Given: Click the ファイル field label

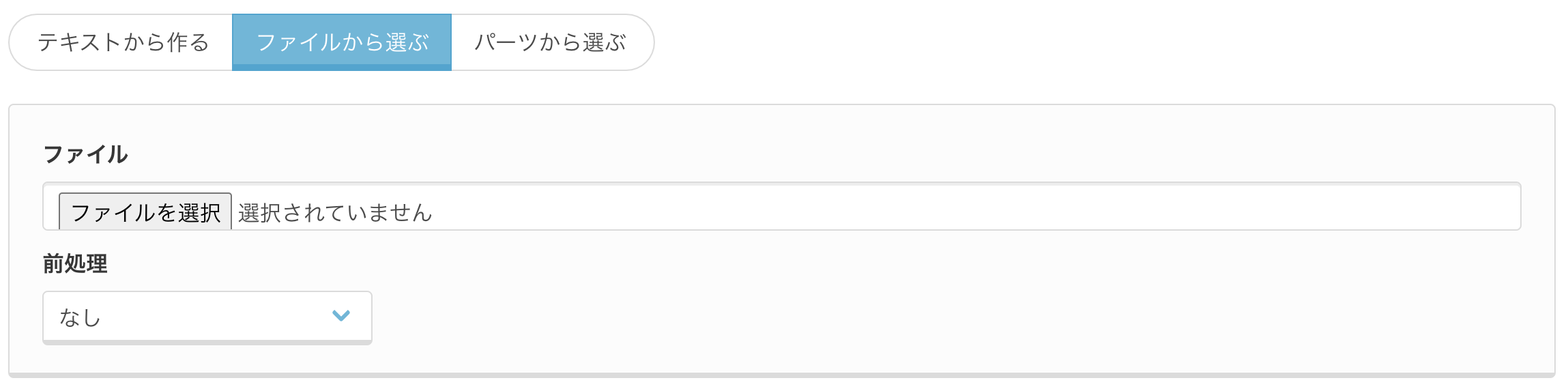Looking at the screenshot, I should pyautogui.click(x=85, y=154).
